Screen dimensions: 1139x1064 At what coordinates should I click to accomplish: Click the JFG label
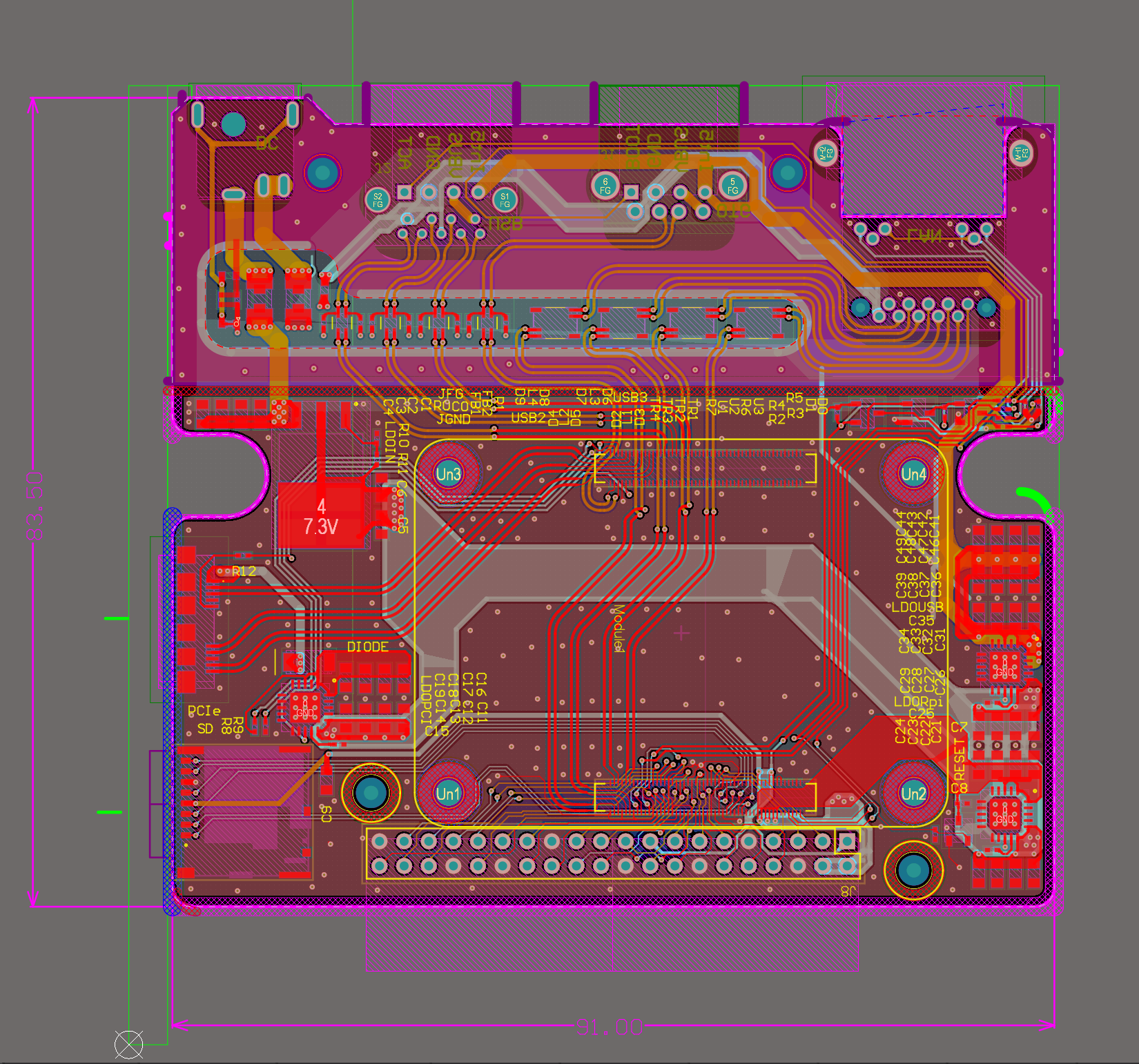click(x=451, y=394)
